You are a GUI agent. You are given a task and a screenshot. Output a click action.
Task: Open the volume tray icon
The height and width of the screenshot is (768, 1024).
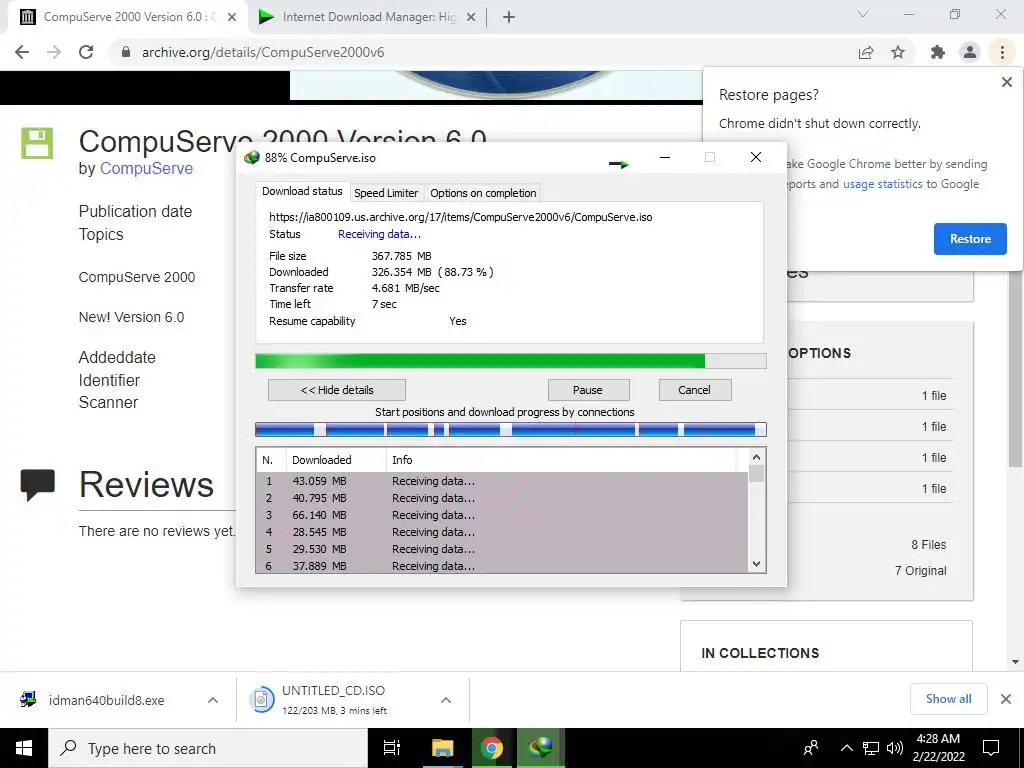tap(895, 748)
